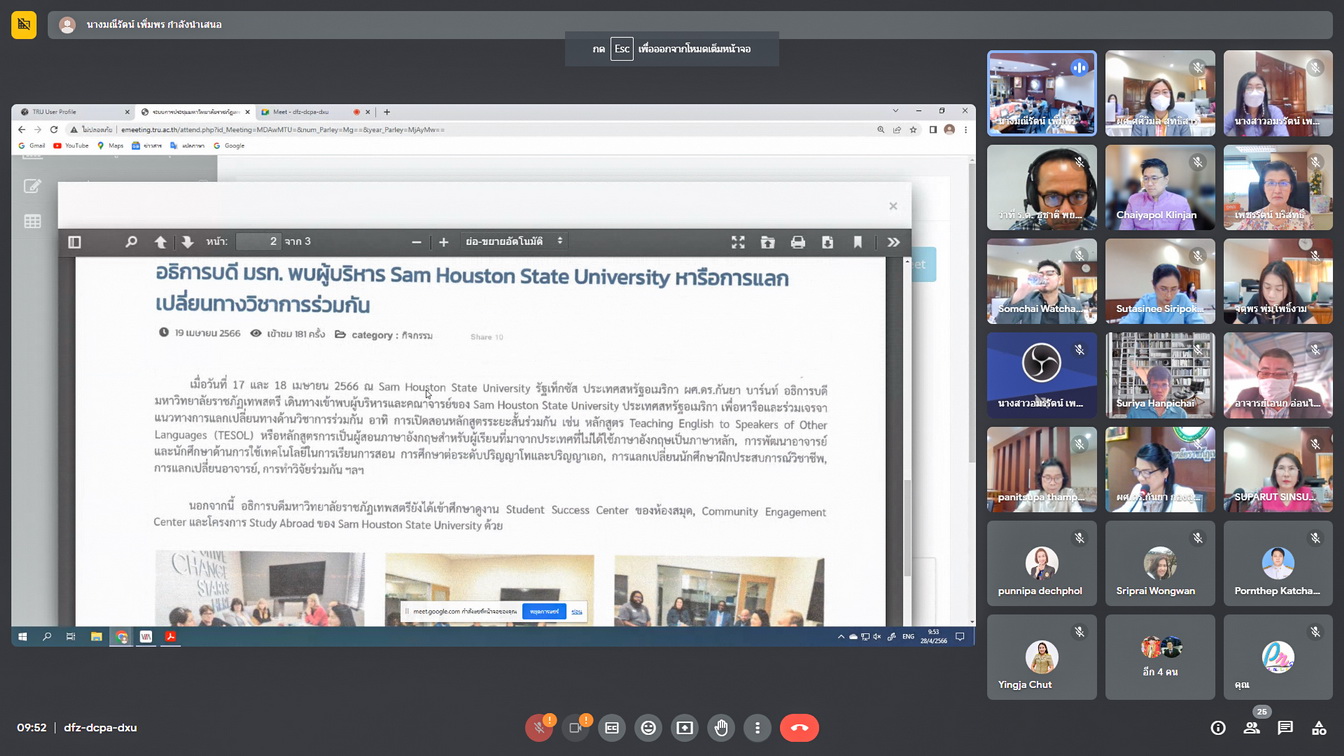
Task: Open the Google bookmark
Action: click(x=229, y=146)
